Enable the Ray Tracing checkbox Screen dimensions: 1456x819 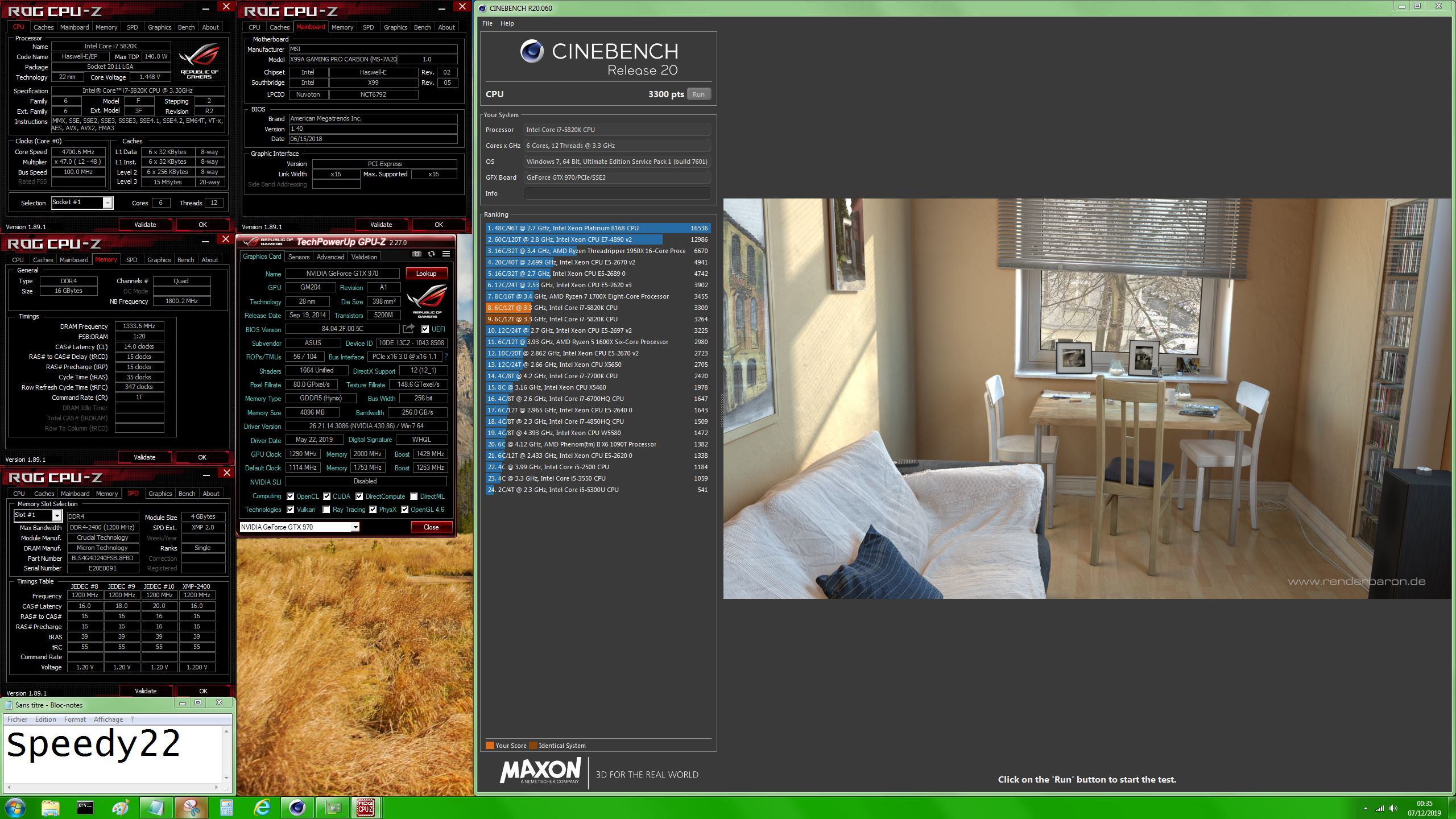[326, 509]
